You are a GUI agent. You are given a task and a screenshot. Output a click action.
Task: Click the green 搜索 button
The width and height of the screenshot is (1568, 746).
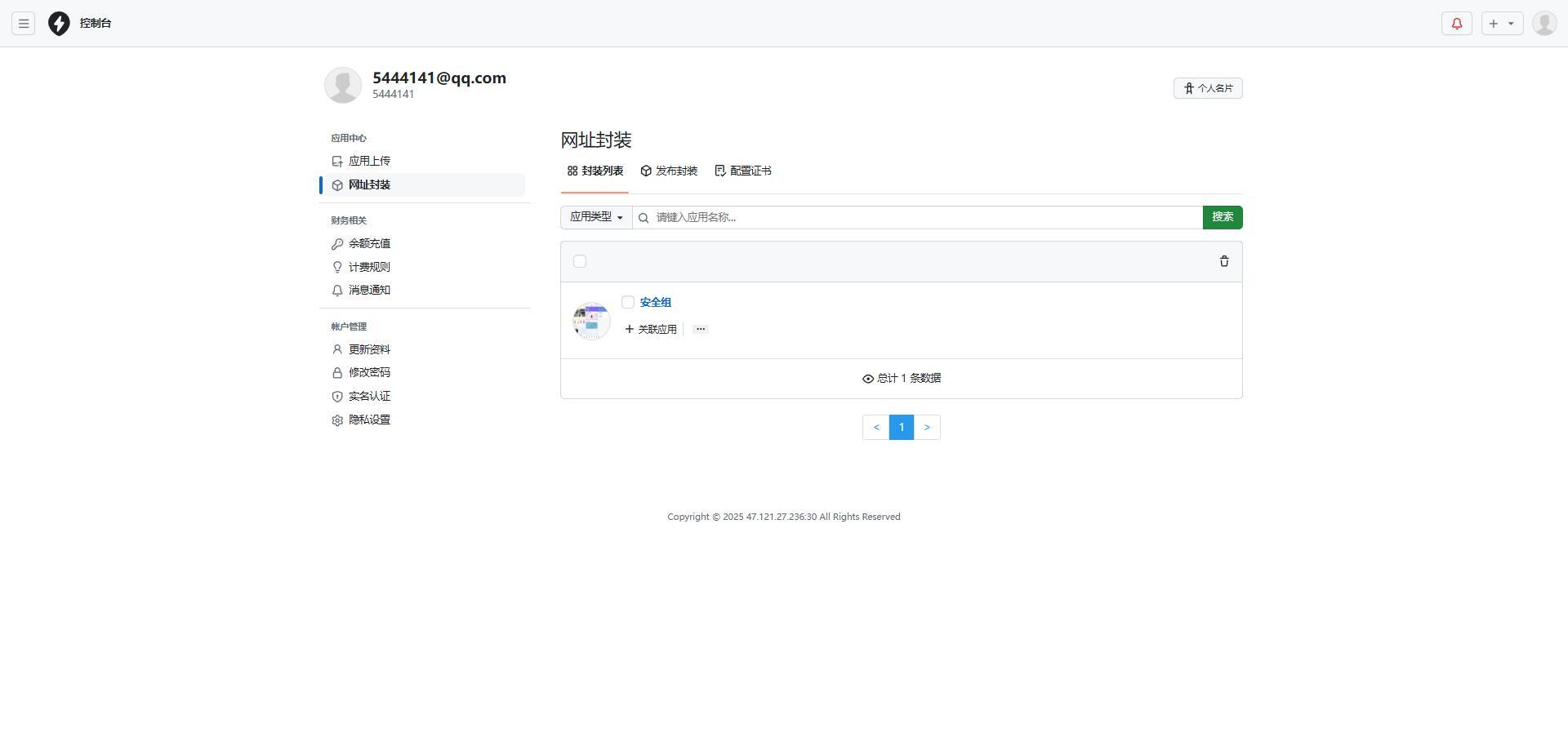click(x=1222, y=217)
